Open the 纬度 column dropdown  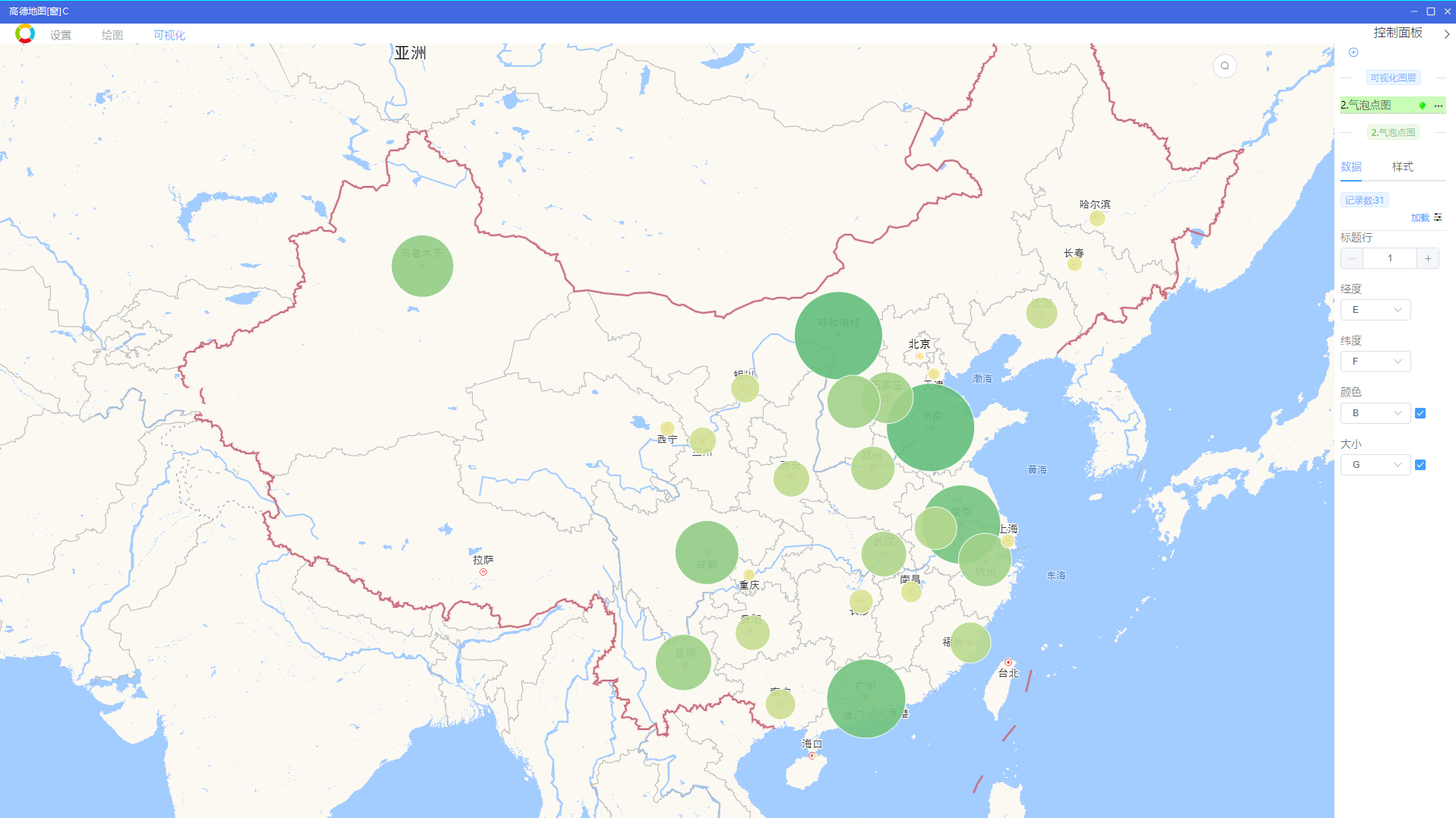pyautogui.click(x=1375, y=362)
